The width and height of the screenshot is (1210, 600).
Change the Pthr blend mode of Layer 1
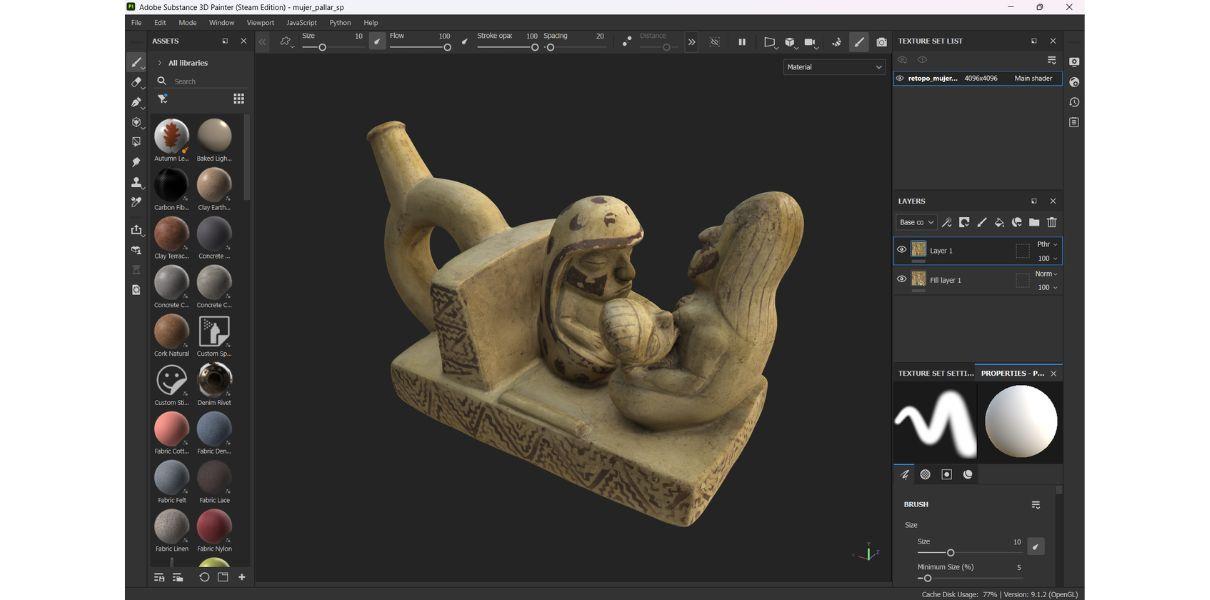tap(1046, 244)
